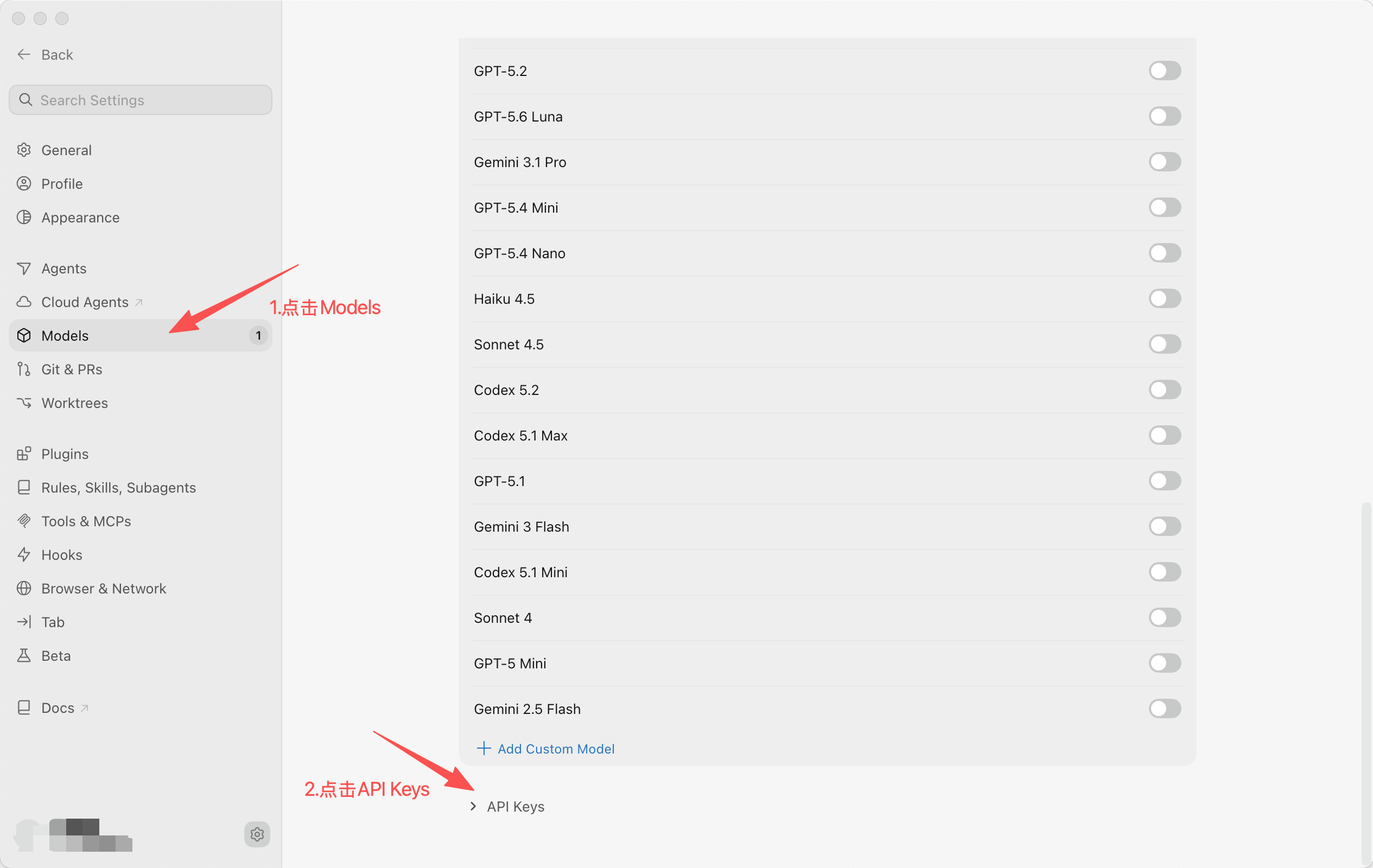Click the external link arrow beside Docs
The image size is (1373, 868).
coord(84,708)
